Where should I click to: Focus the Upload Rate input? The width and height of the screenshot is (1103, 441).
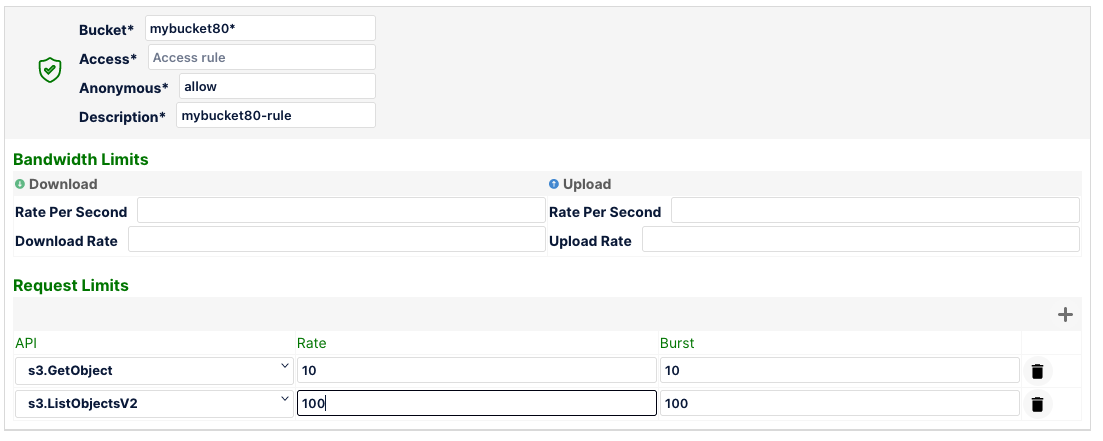[x=860, y=240]
